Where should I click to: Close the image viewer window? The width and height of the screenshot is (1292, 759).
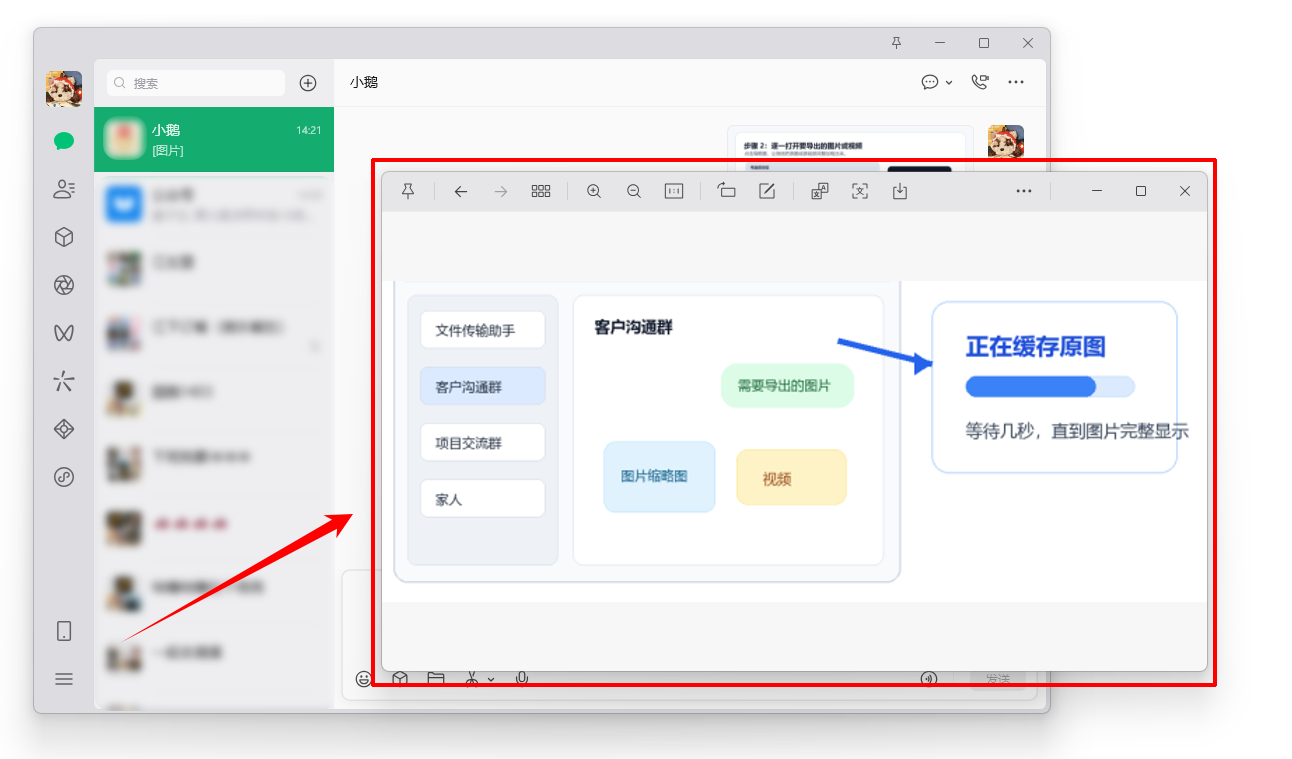pos(1185,191)
